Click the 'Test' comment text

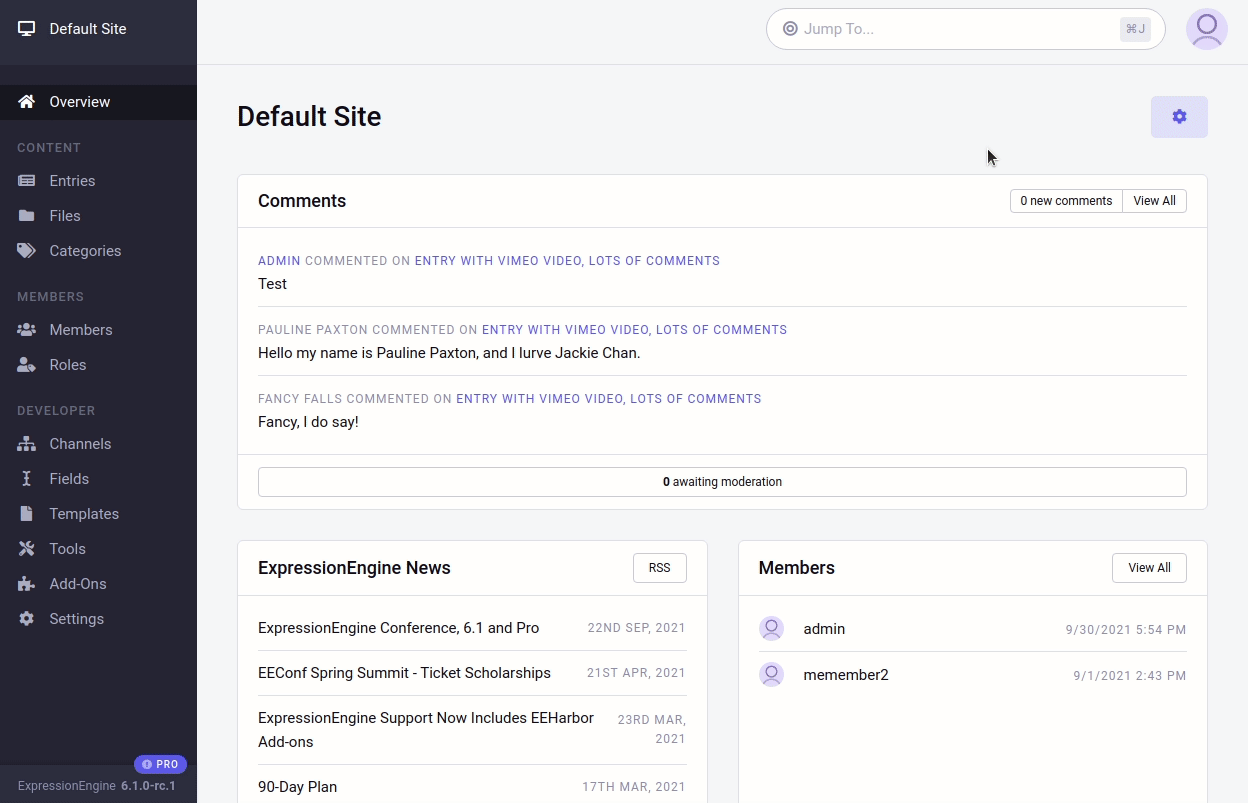click(x=272, y=284)
